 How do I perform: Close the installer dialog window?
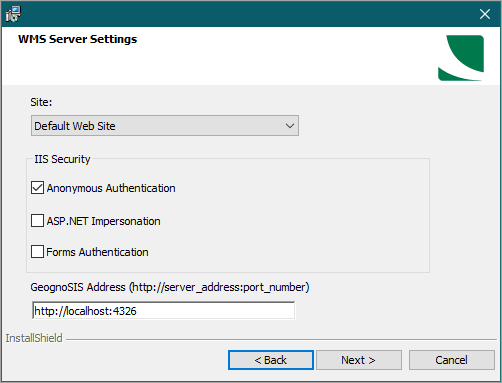tap(485, 14)
